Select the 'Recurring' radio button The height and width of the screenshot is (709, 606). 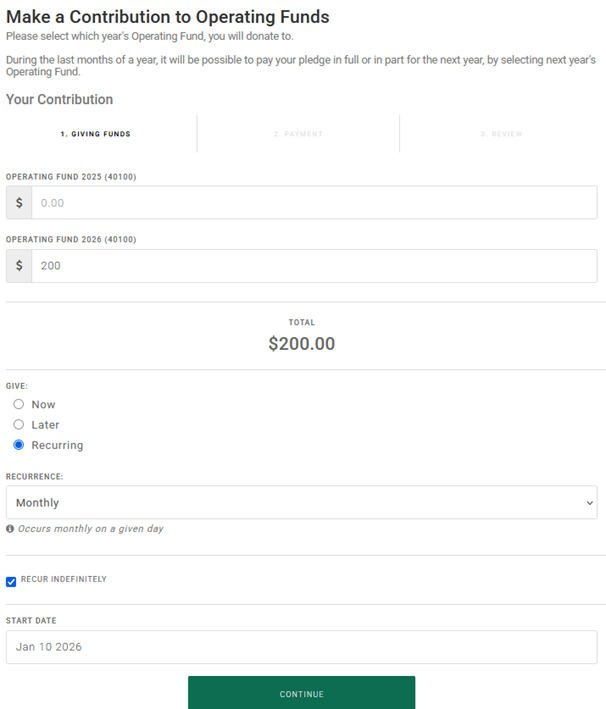click(x=19, y=445)
